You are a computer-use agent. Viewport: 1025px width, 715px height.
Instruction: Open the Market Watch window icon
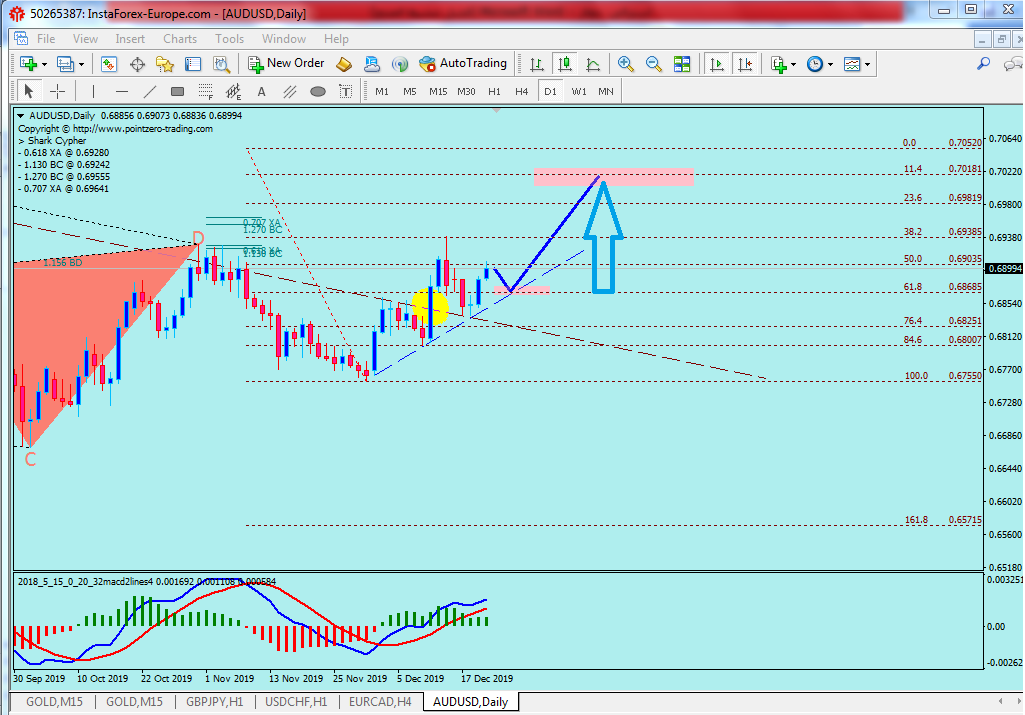point(110,64)
